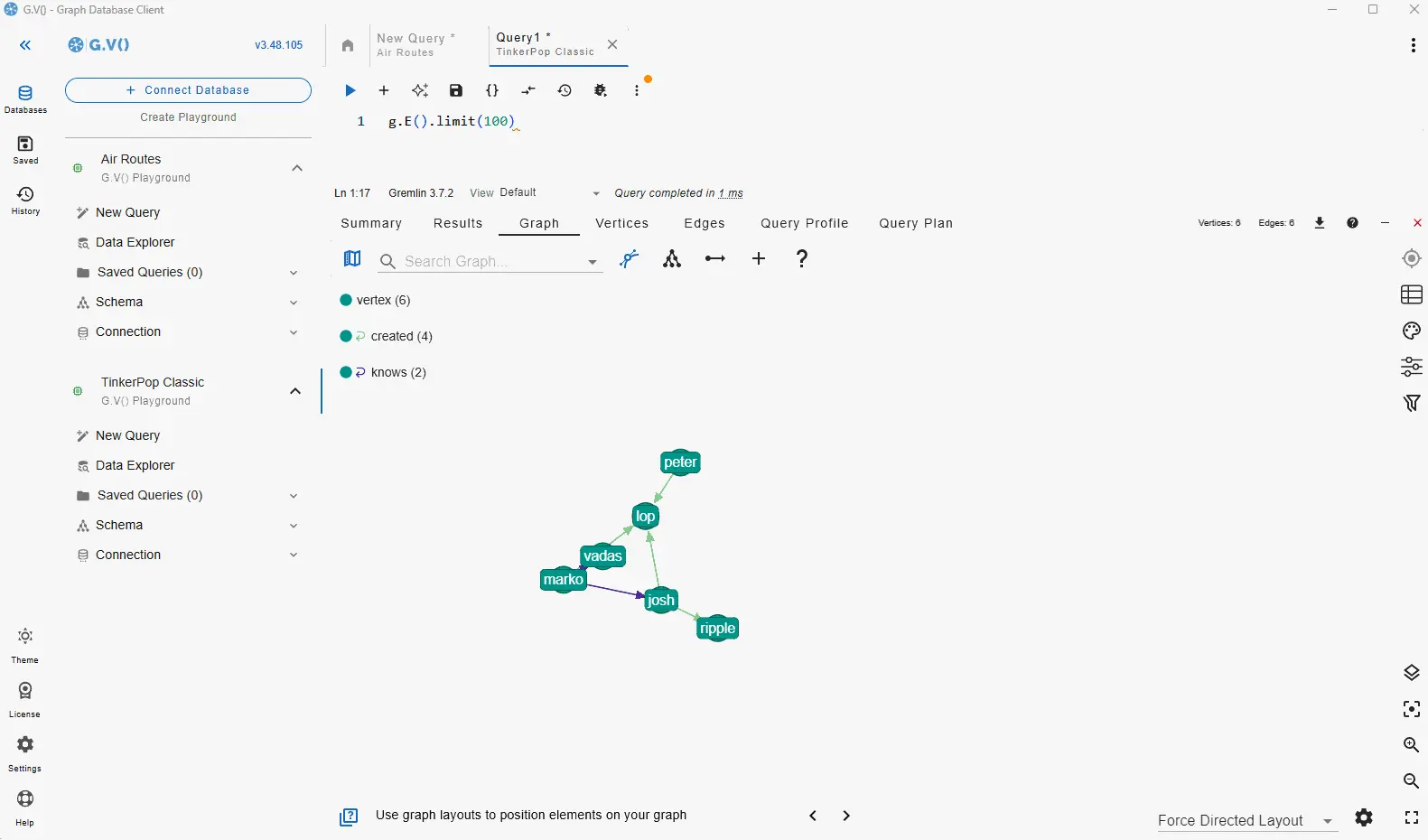
Task: Click Create Playground link
Action: (188, 117)
